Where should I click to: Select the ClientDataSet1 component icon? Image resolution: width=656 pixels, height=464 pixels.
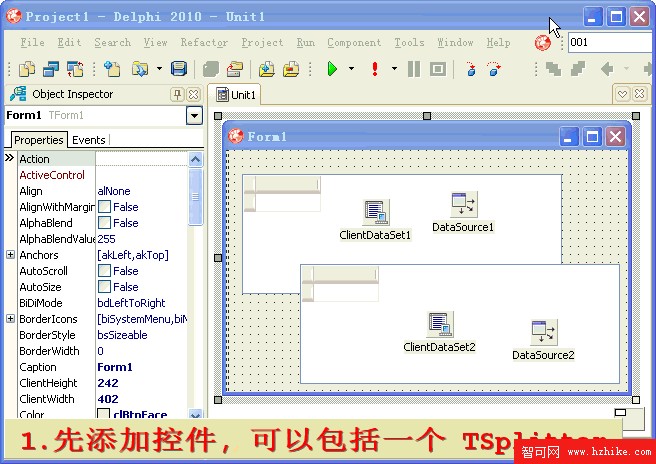point(376,212)
